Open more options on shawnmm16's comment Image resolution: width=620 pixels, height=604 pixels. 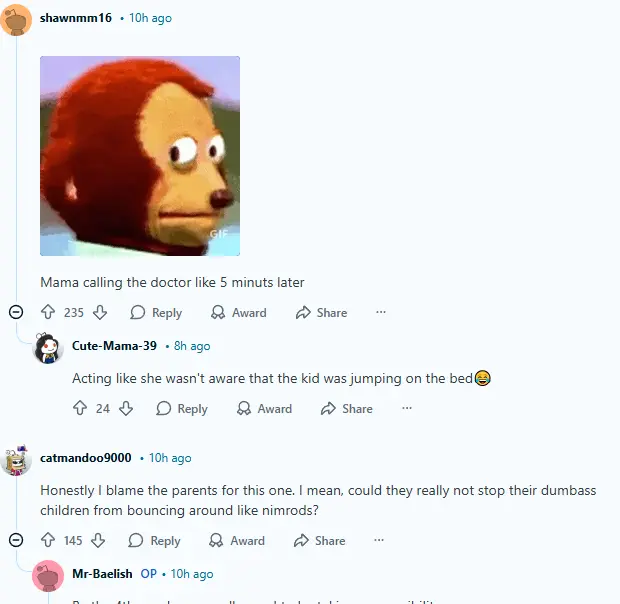[381, 312]
